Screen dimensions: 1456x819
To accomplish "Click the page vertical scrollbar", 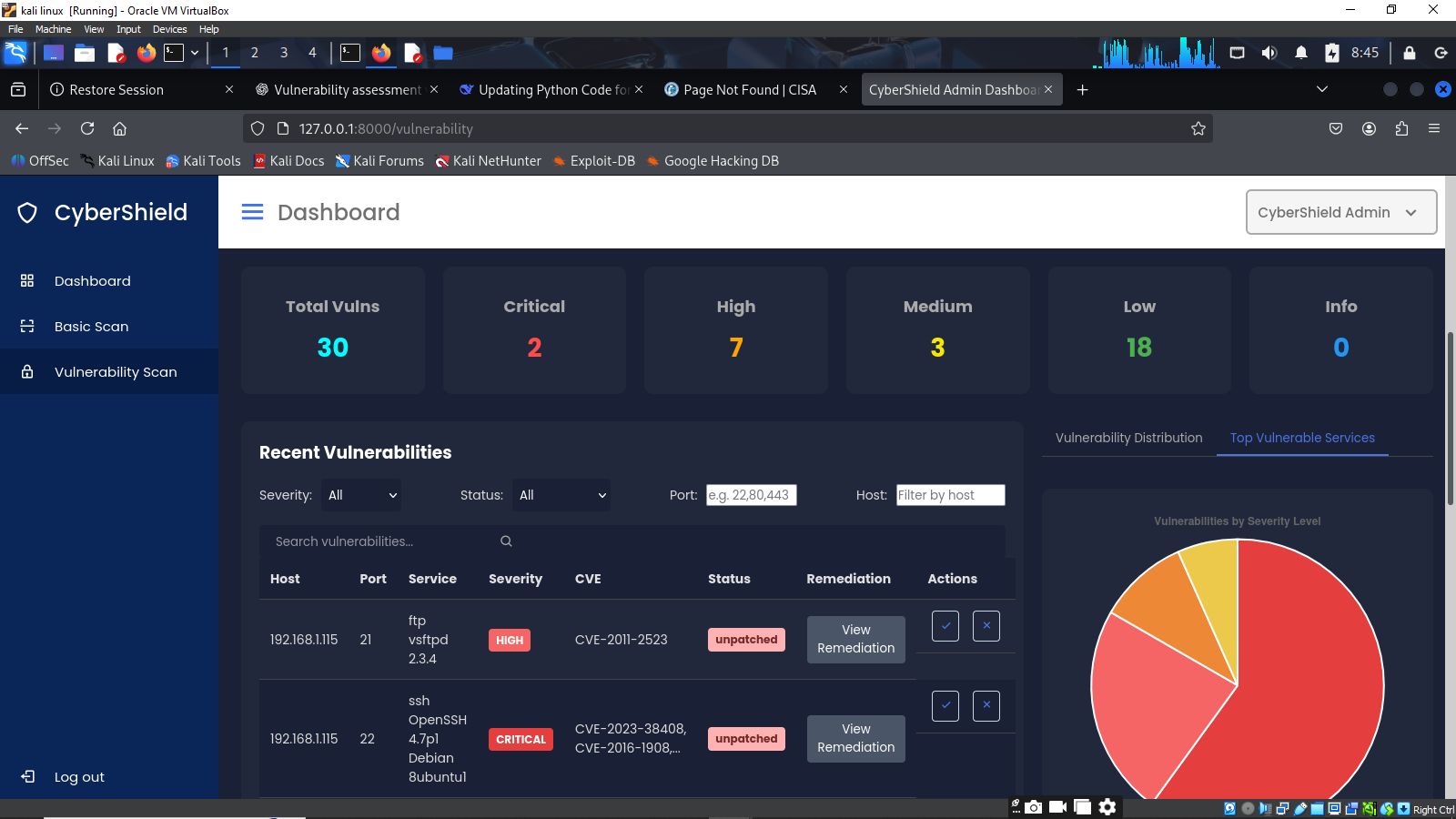I will (1451, 419).
